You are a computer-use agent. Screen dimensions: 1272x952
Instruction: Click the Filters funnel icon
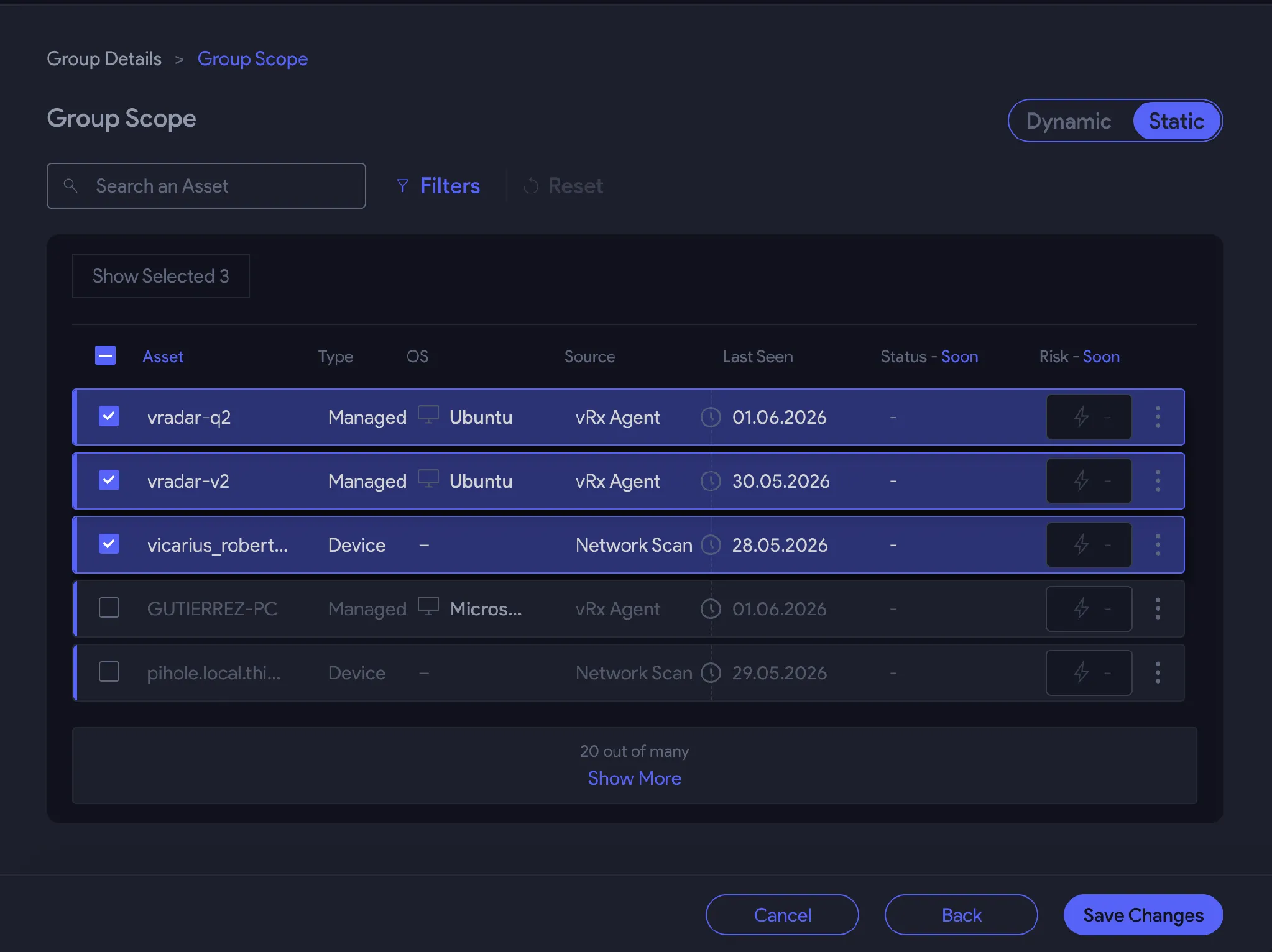(403, 186)
